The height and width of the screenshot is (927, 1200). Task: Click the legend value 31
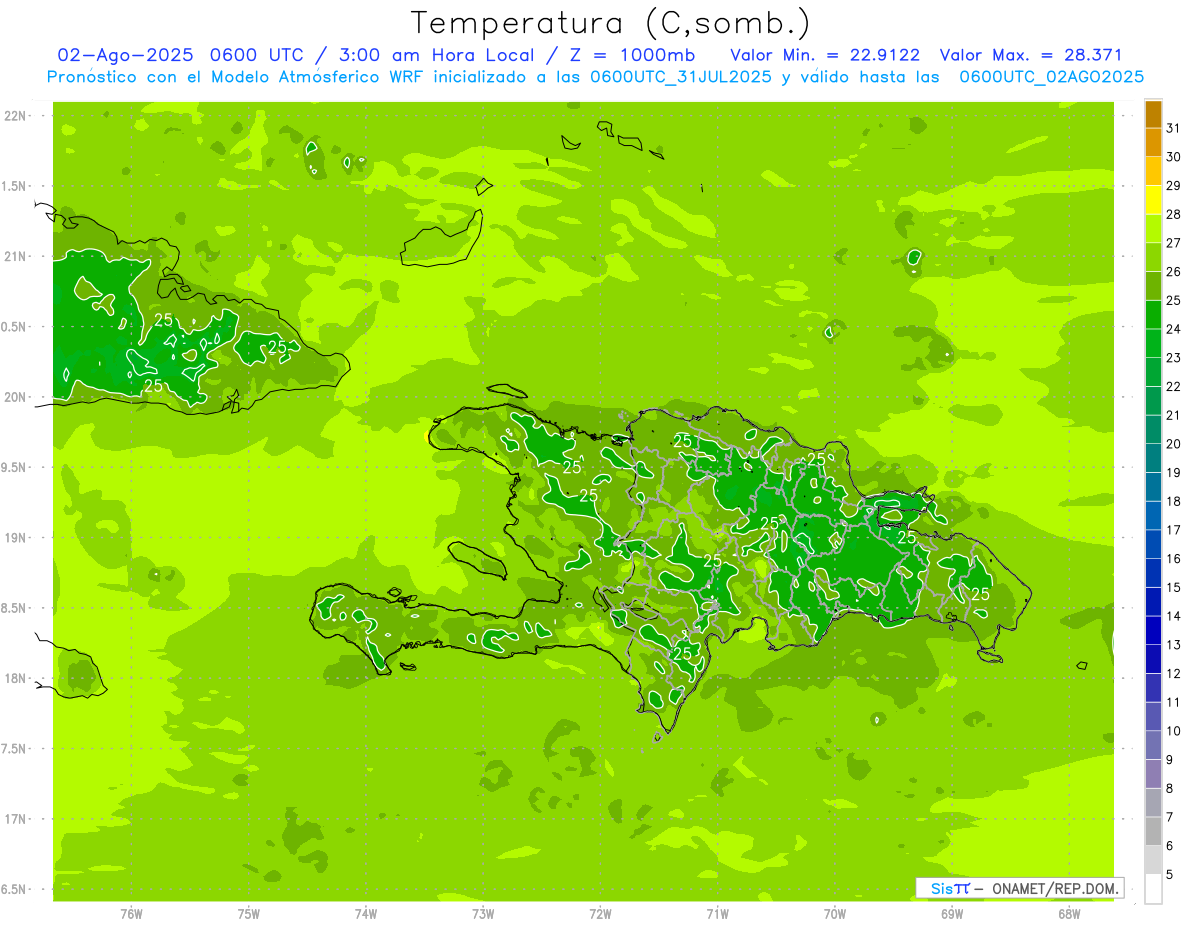[1173, 128]
